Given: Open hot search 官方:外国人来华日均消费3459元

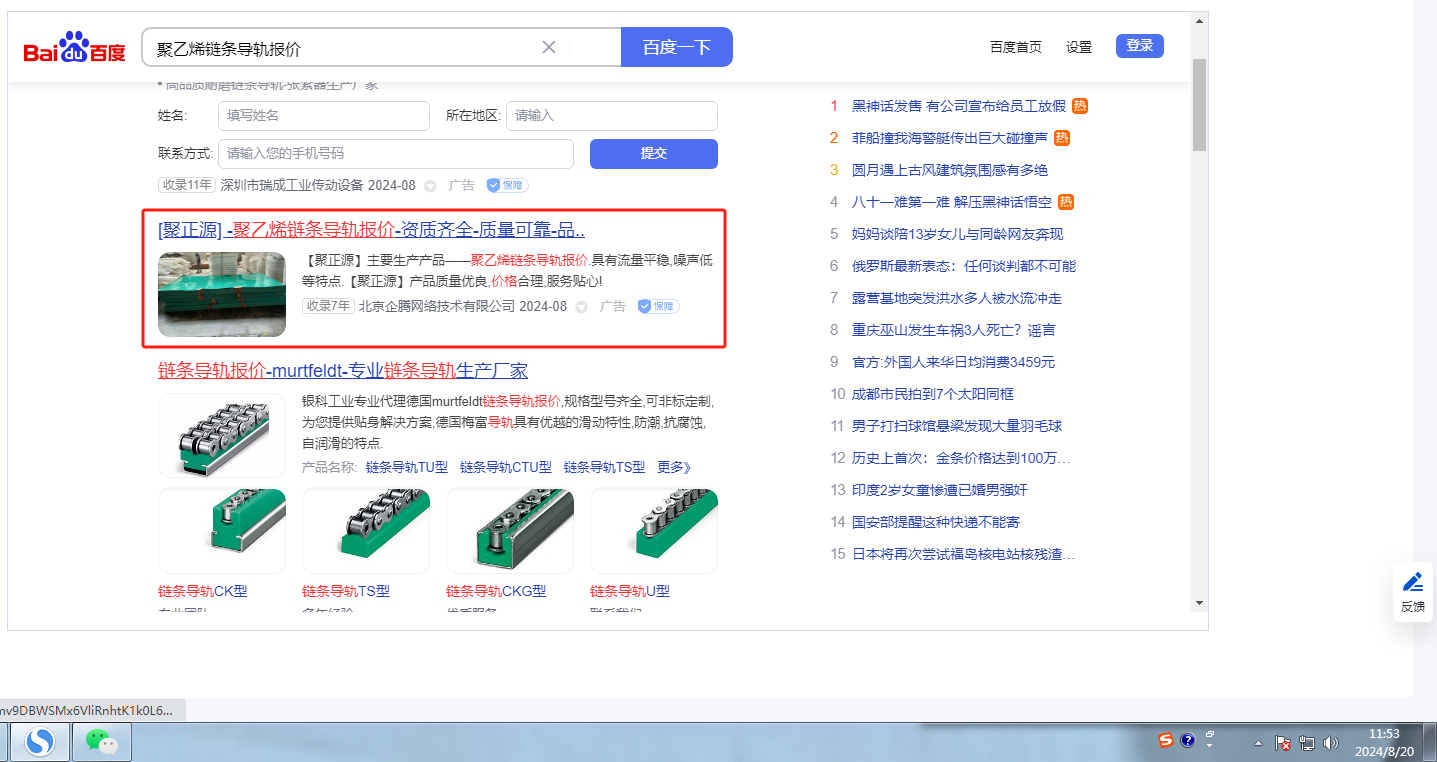Looking at the screenshot, I should coord(954,362).
